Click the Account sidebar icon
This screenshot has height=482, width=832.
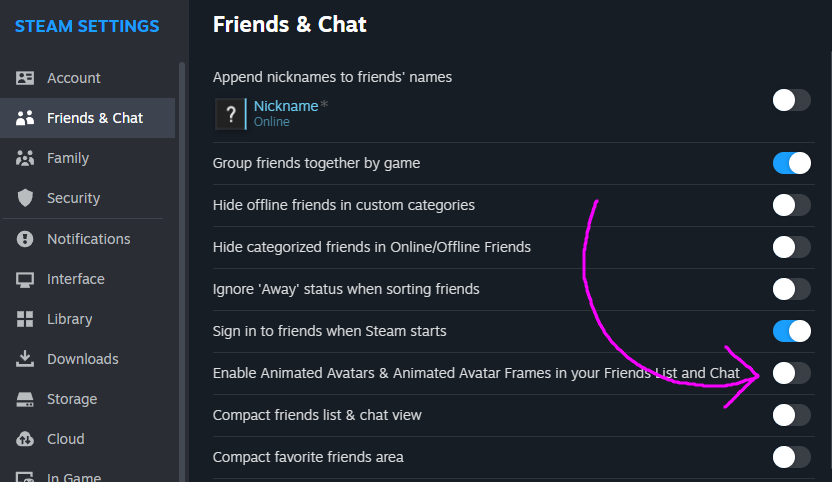[x=26, y=78]
